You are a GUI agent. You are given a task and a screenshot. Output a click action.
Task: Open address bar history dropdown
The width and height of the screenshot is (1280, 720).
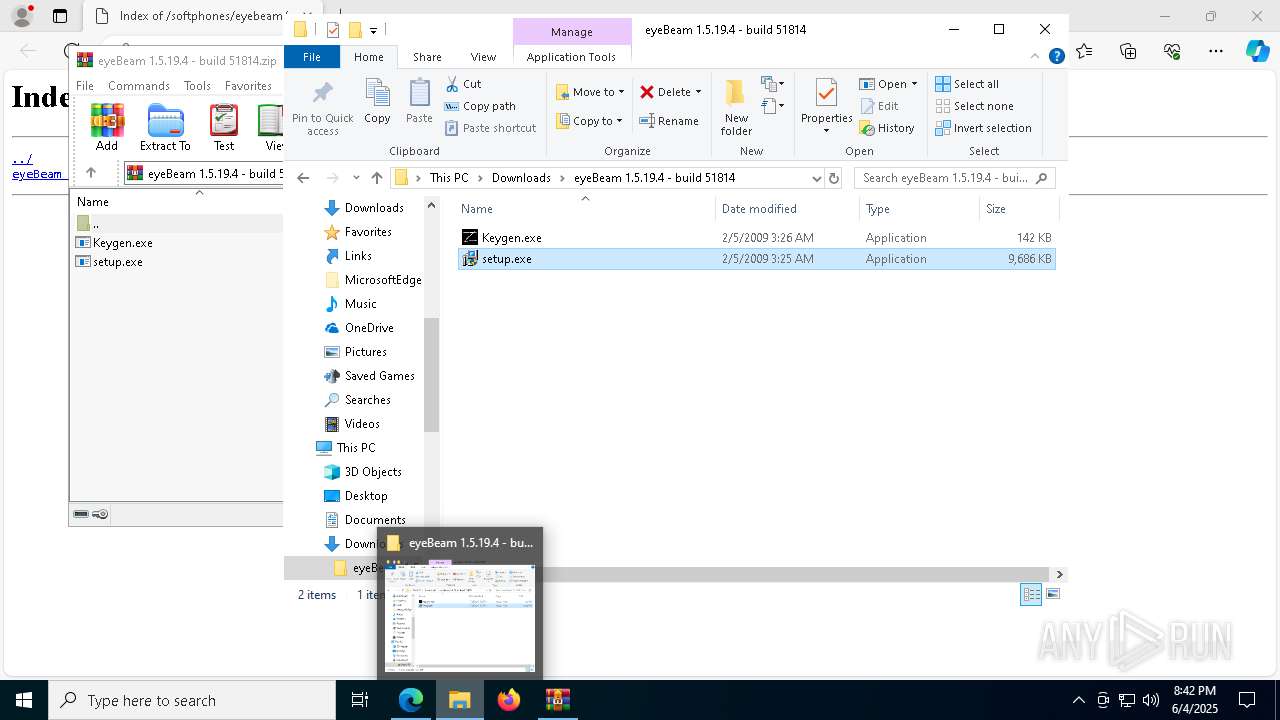(x=816, y=178)
